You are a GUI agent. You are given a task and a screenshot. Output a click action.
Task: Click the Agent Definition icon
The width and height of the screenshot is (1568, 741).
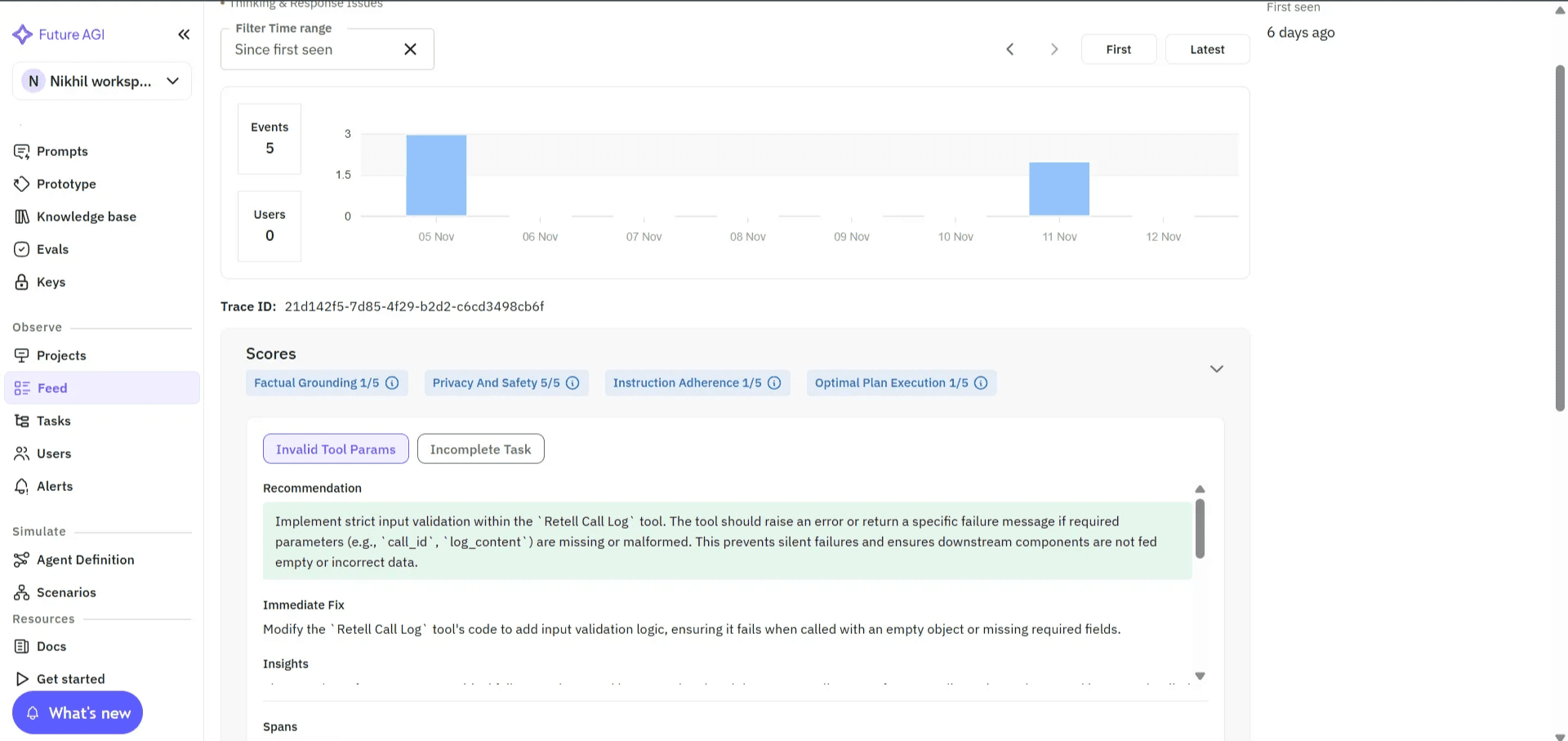pos(22,560)
